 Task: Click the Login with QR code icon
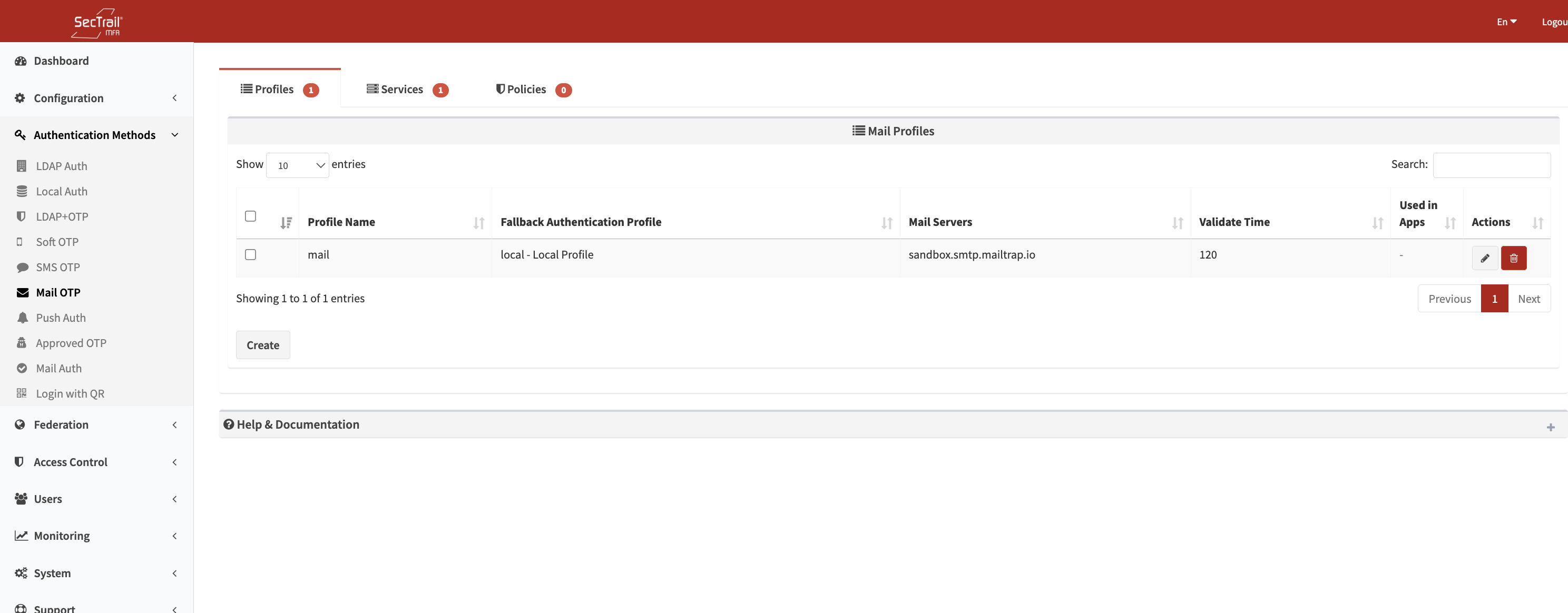22,393
